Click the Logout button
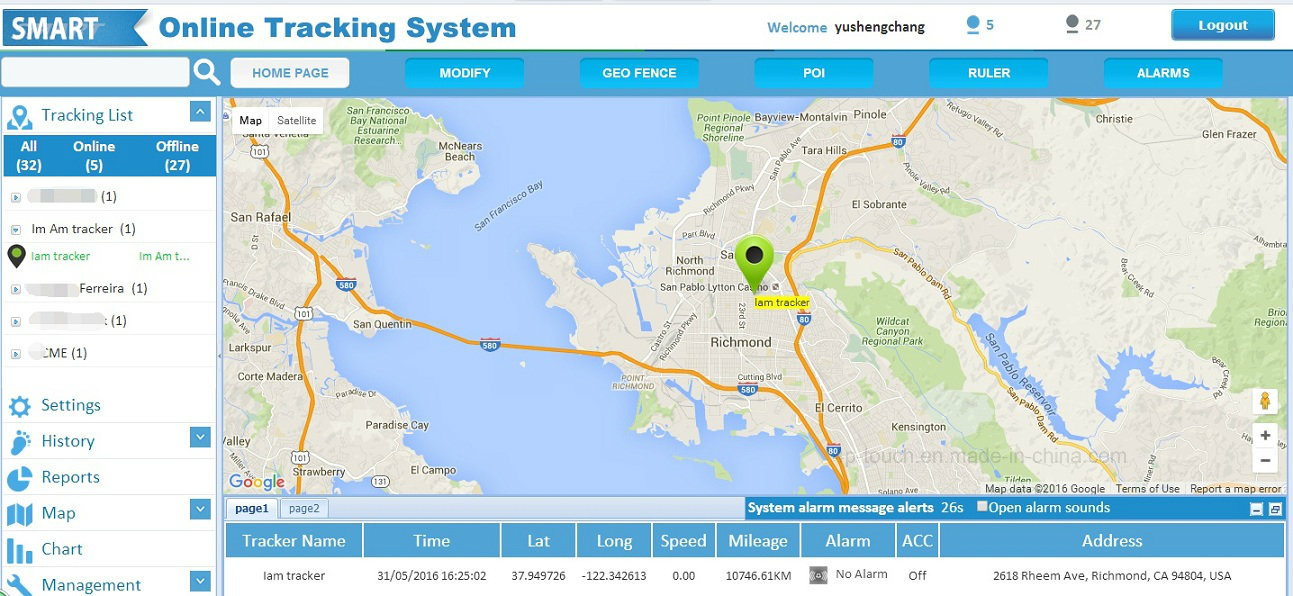Viewport: 1293px width, 596px height. click(x=1223, y=26)
